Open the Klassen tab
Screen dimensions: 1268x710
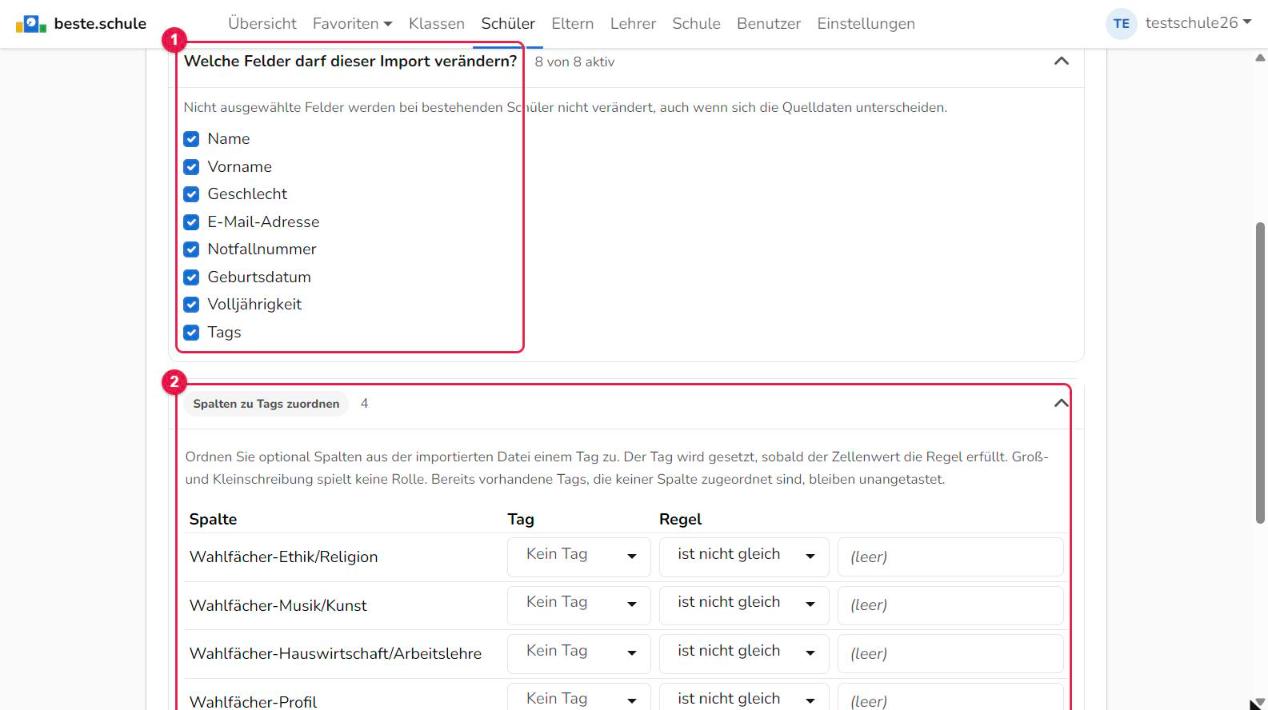(x=437, y=23)
